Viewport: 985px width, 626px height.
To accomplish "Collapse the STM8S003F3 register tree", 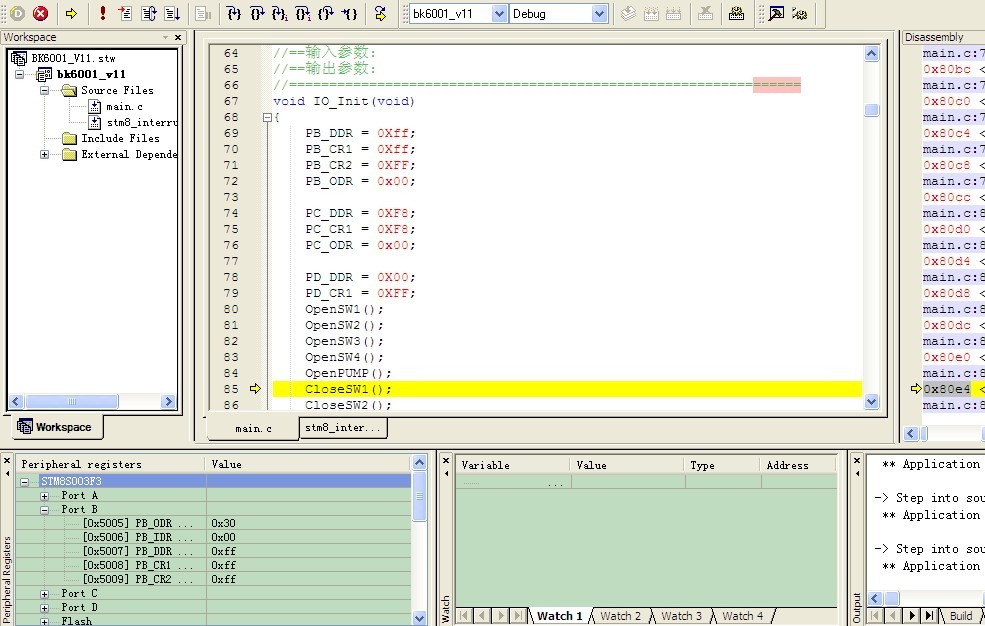I will 24,482.
